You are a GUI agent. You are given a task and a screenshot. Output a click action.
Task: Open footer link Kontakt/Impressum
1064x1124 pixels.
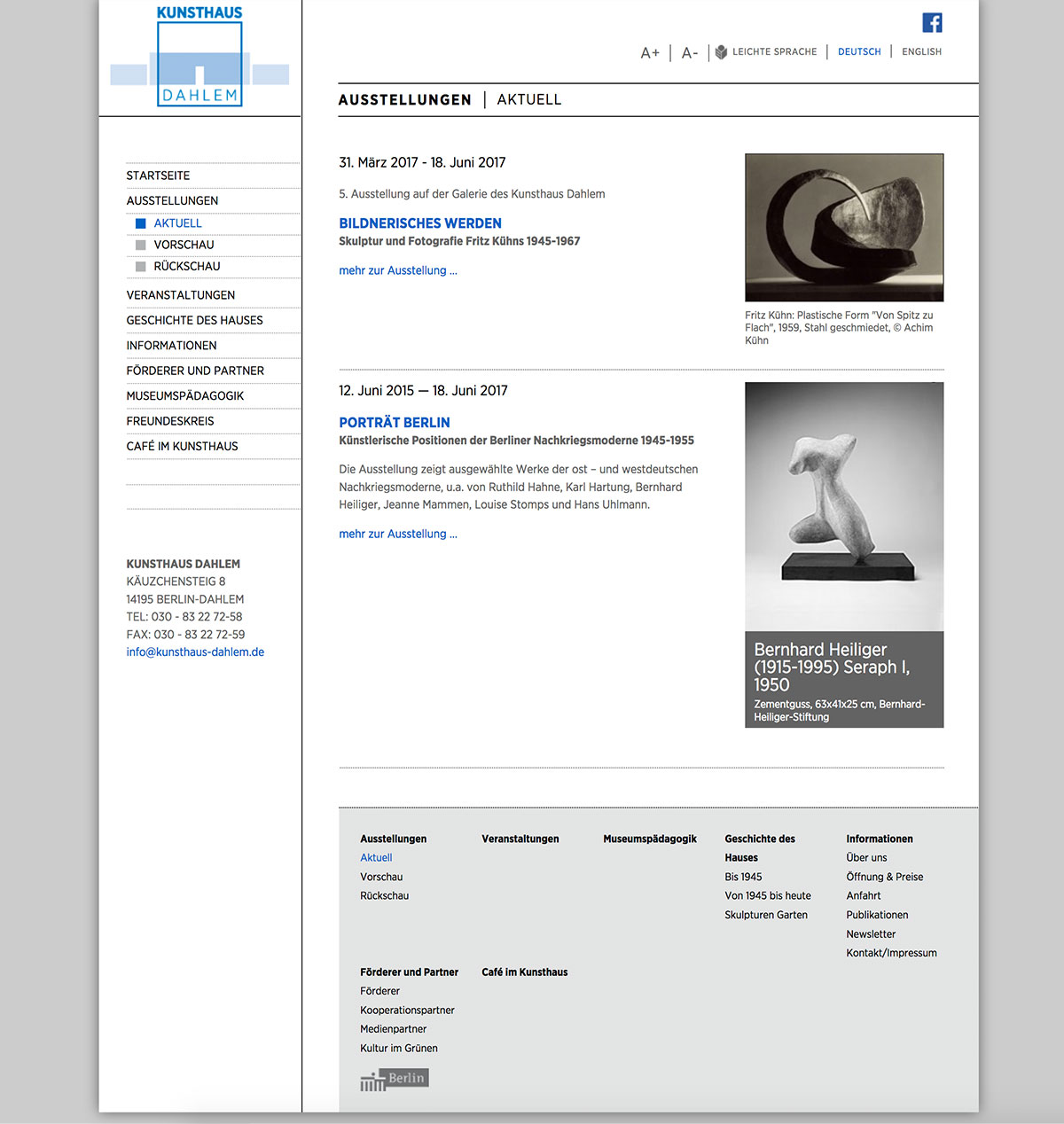coord(891,954)
